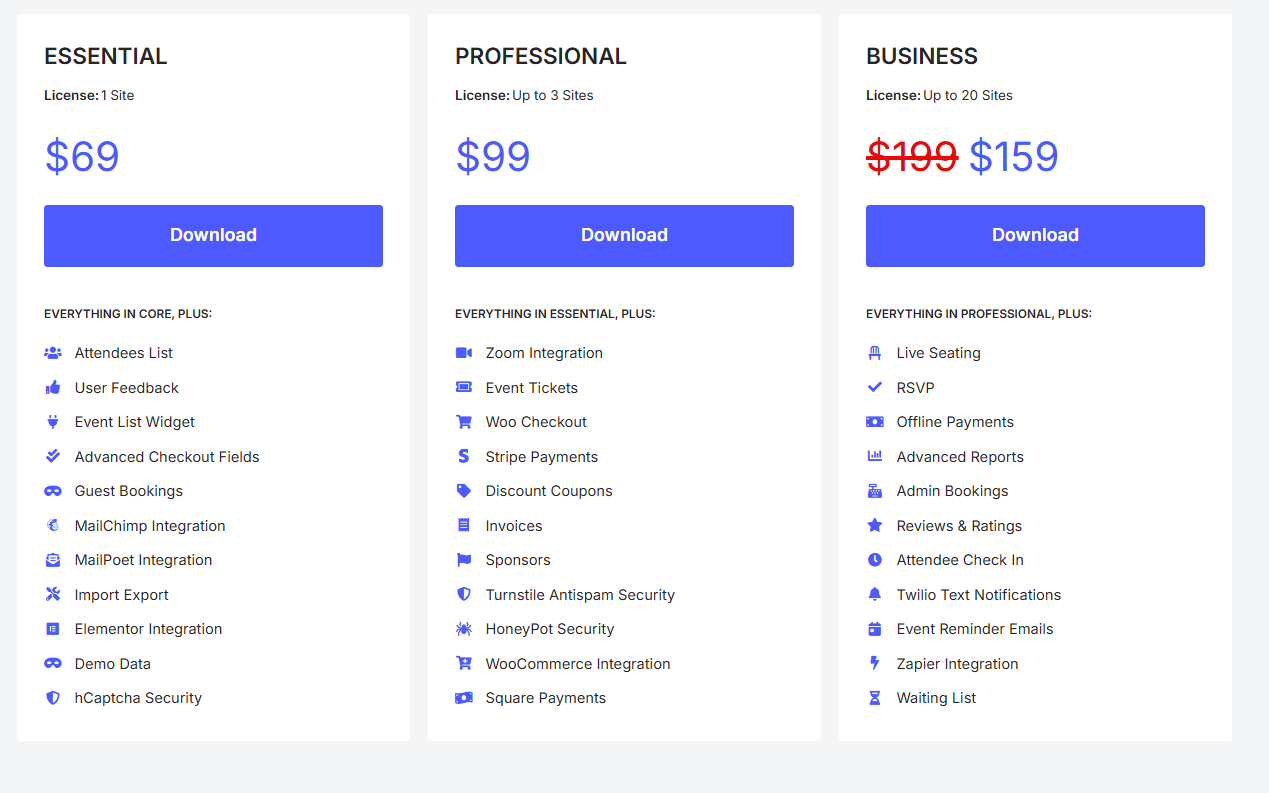Download the Essential plan
The width and height of the screenshot is (1269, 793).
click(213, 236)
